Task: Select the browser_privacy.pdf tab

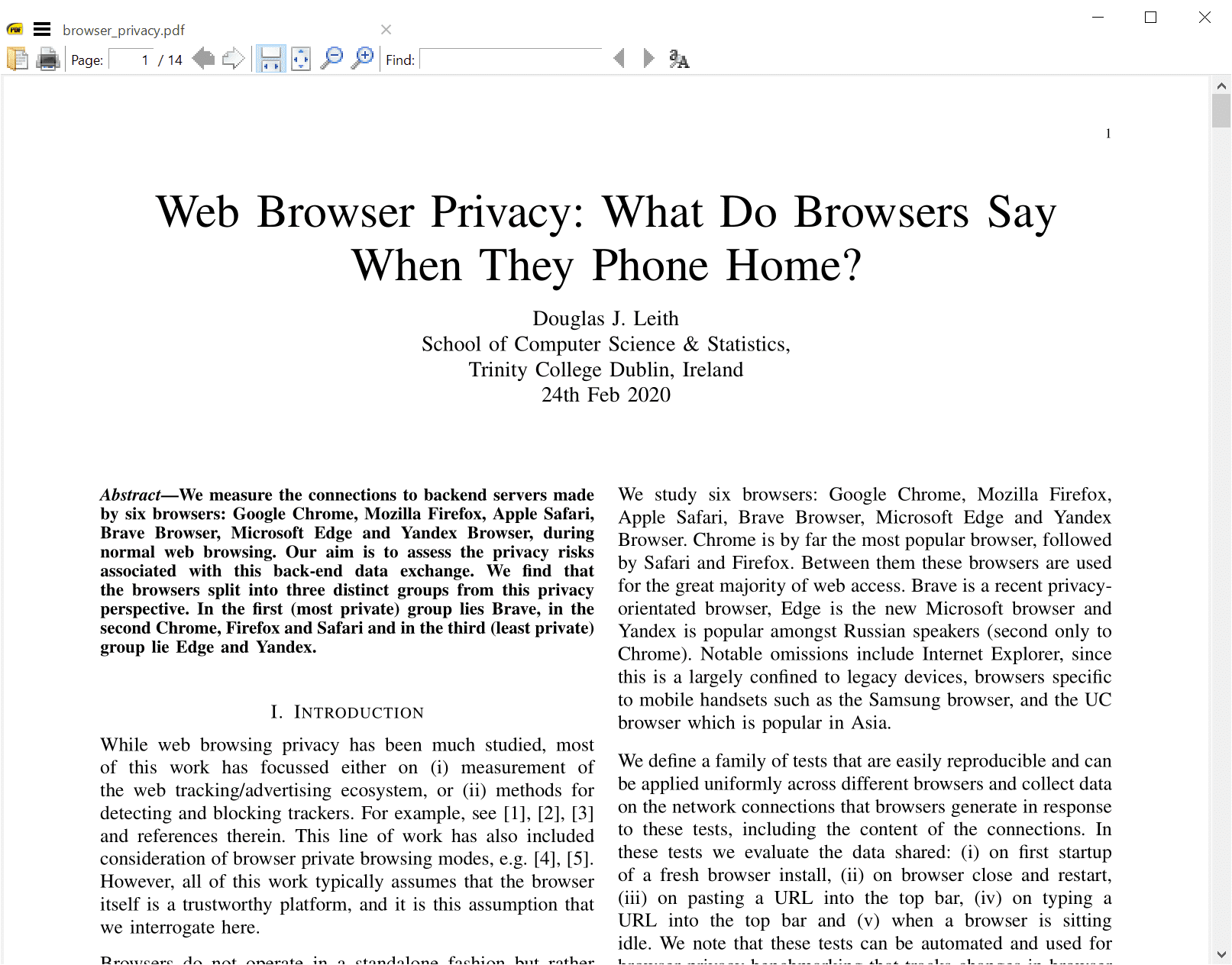Action: 124,30
